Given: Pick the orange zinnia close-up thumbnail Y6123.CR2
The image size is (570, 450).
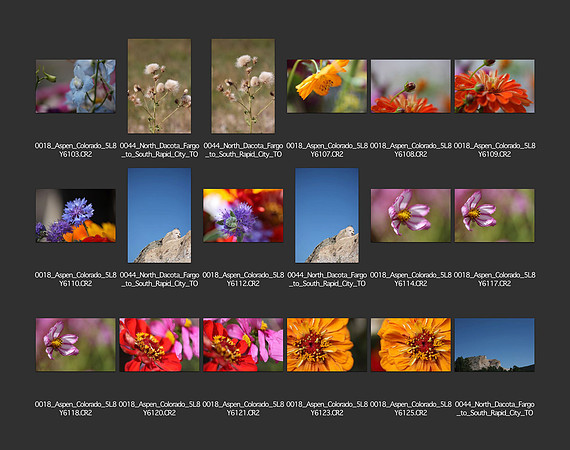Looking at the screenshot, I should coord(327,345).
